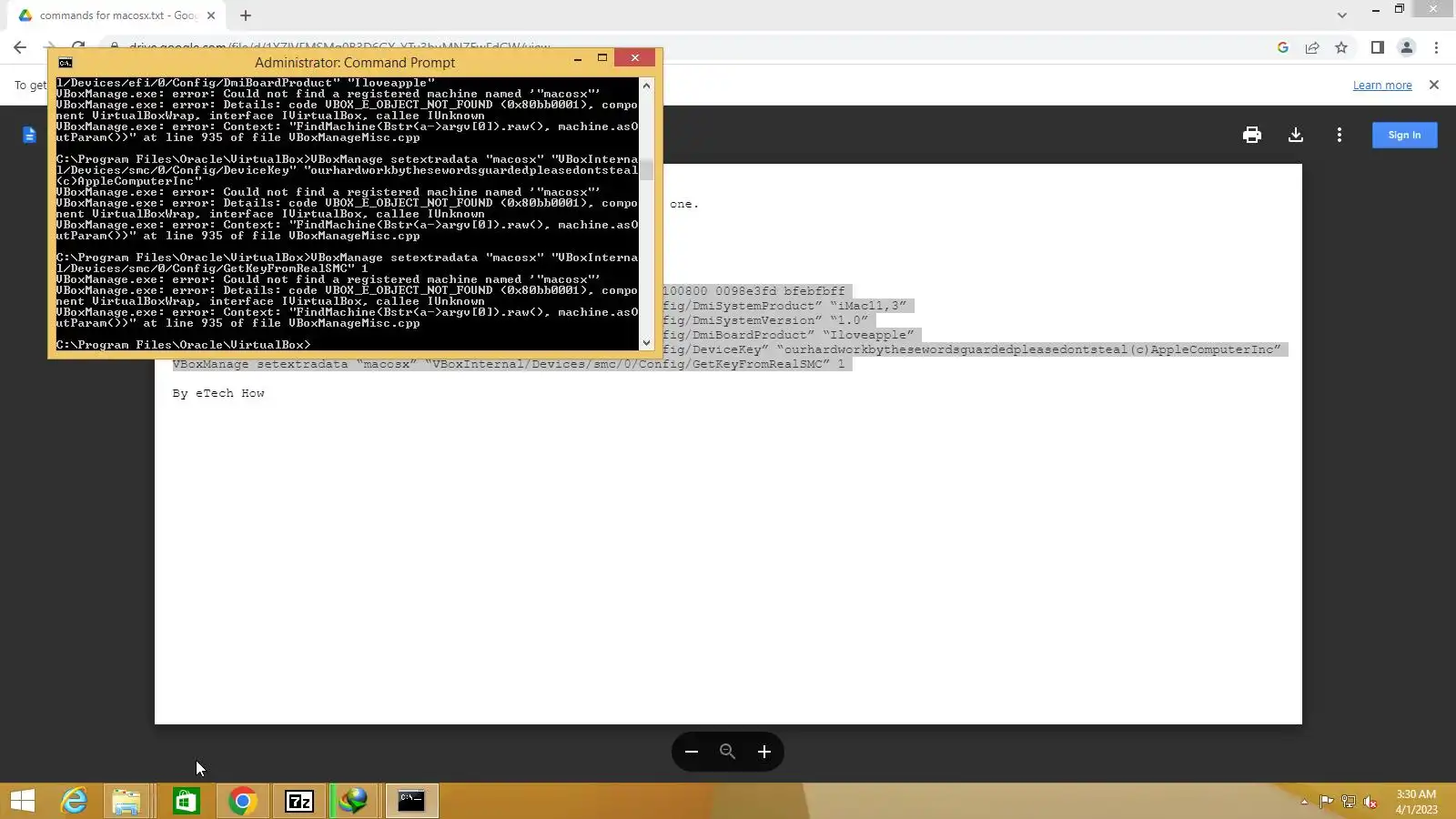
Task: Click the "By eTech How" text
Action: pyautogui.click(x=218, y=393)
